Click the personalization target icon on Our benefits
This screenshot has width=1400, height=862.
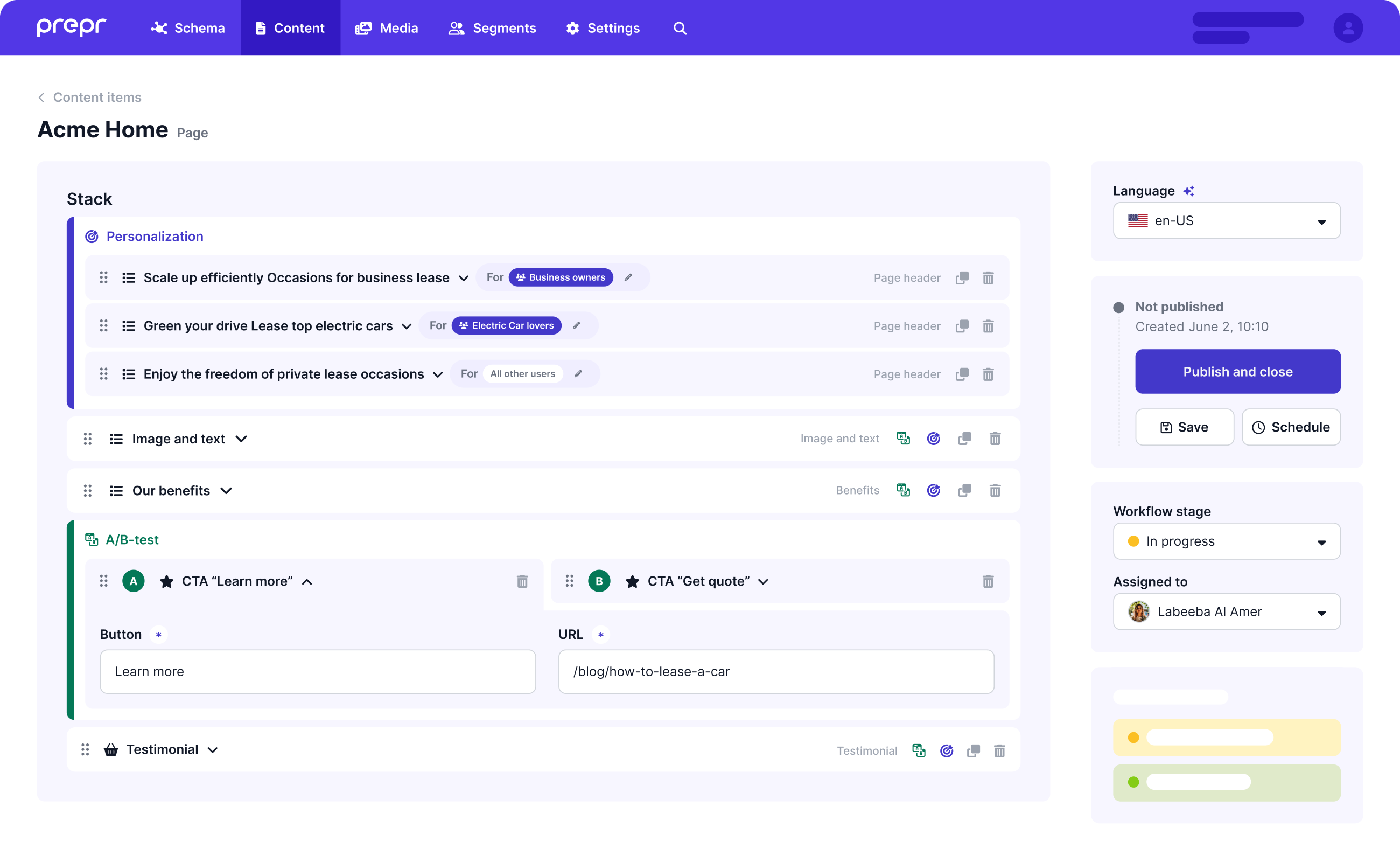click(933, 490)
